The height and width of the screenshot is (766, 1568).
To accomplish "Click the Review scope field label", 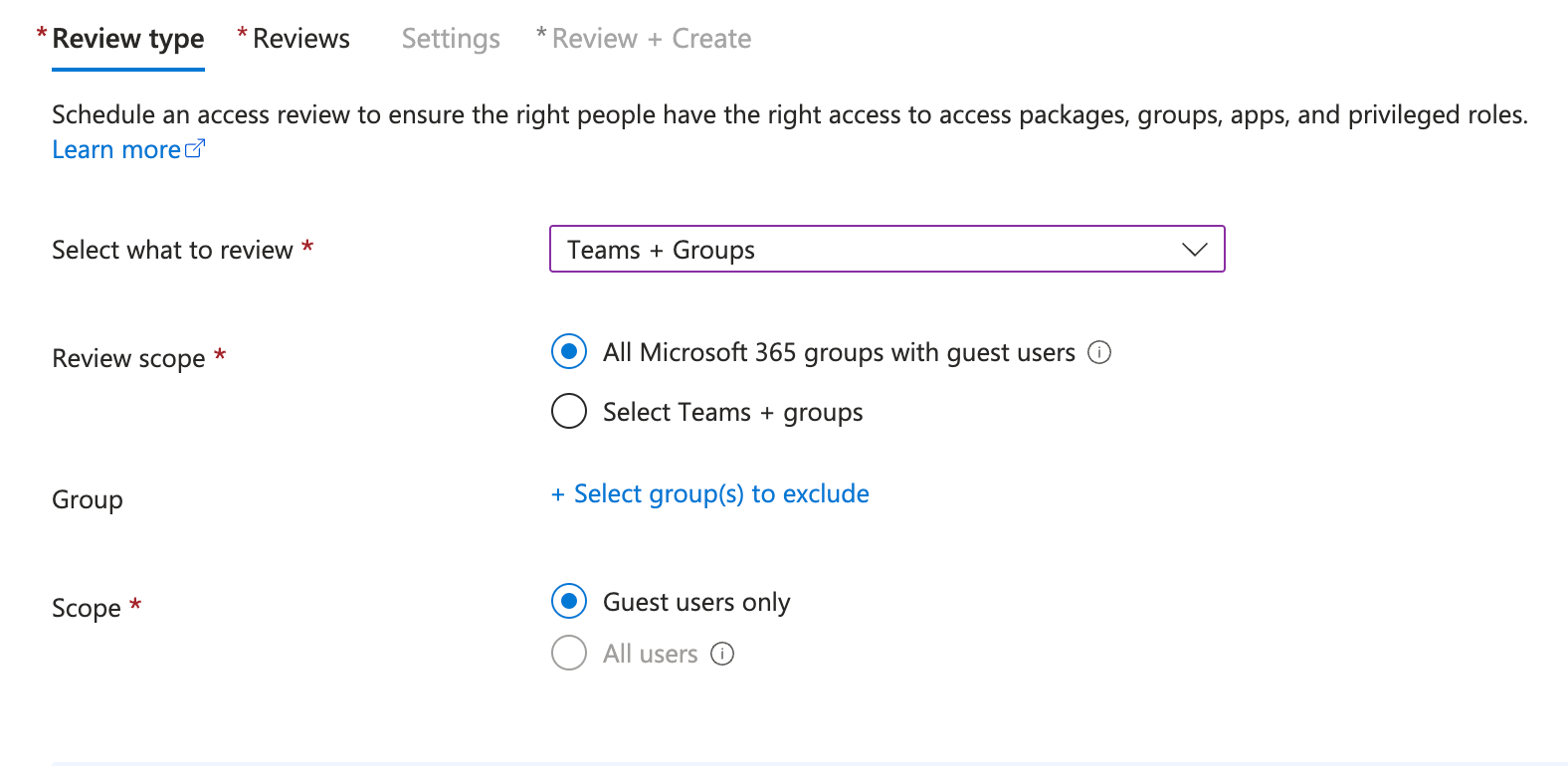I will click(128, 358).
